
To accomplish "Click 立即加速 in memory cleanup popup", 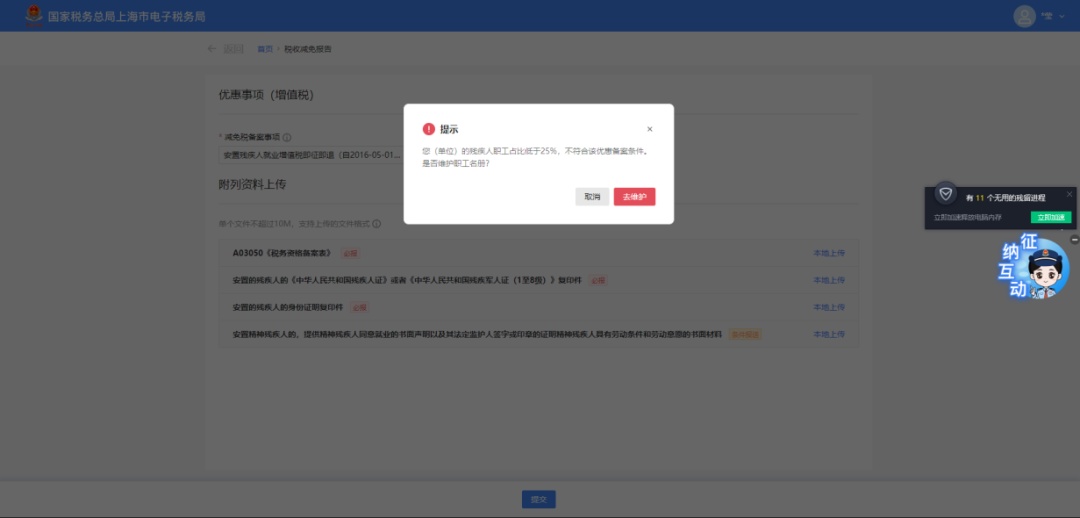I will point(1051,217).
